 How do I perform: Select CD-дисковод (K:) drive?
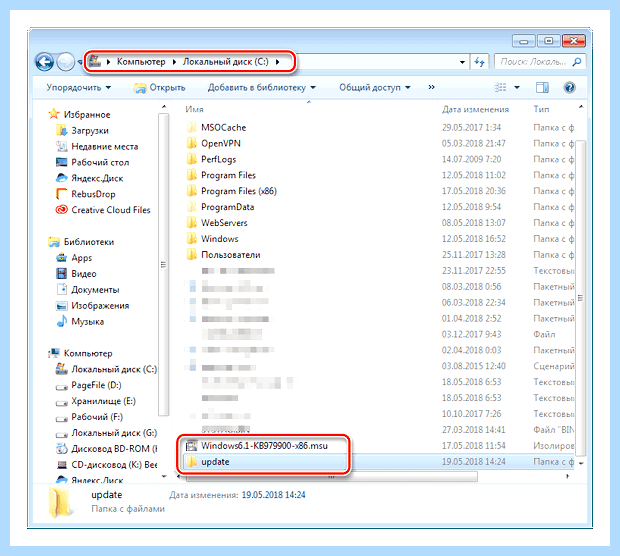pyautogui.click(x=106, y=465)
